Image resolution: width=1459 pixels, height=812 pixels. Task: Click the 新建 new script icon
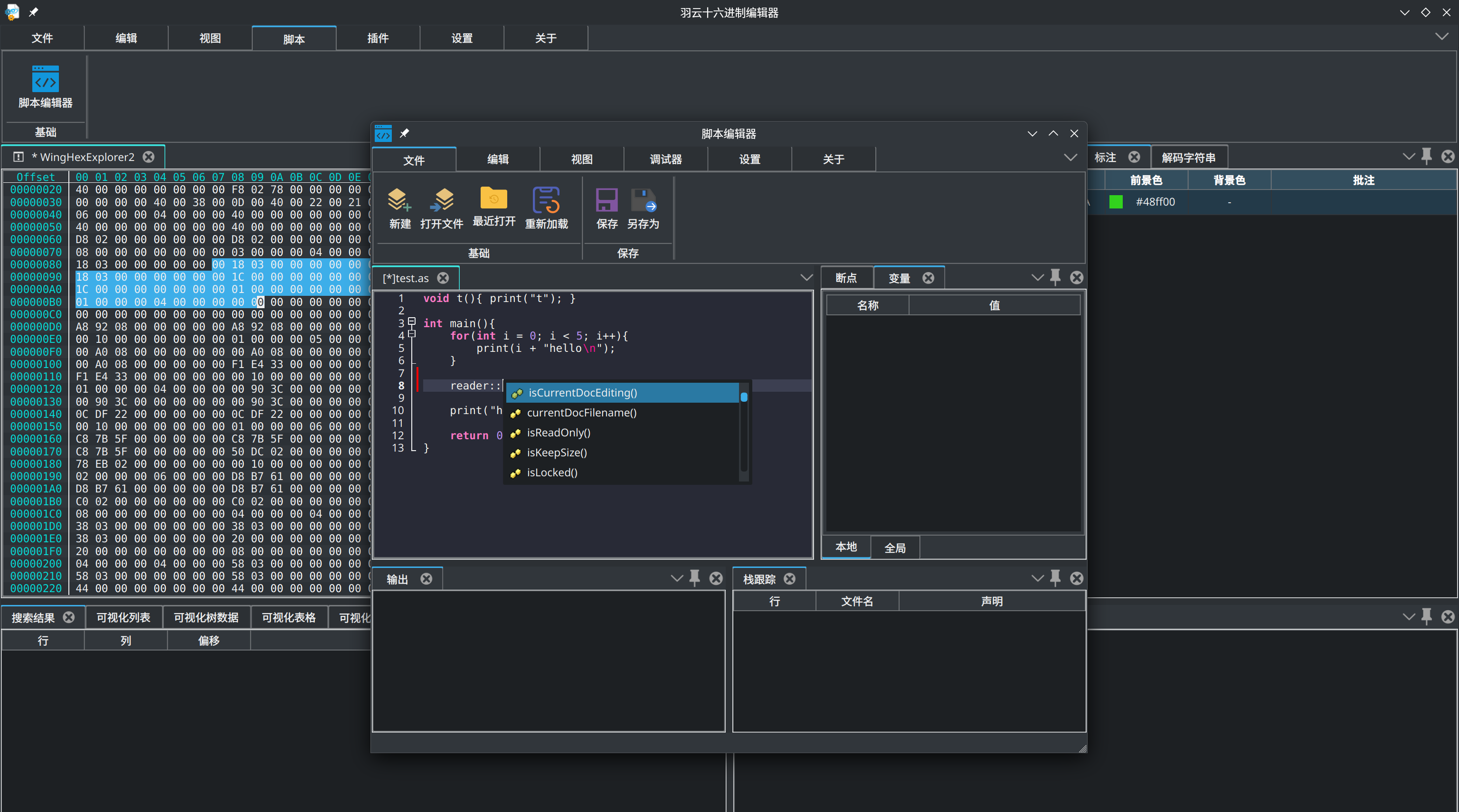click(399, 208)
